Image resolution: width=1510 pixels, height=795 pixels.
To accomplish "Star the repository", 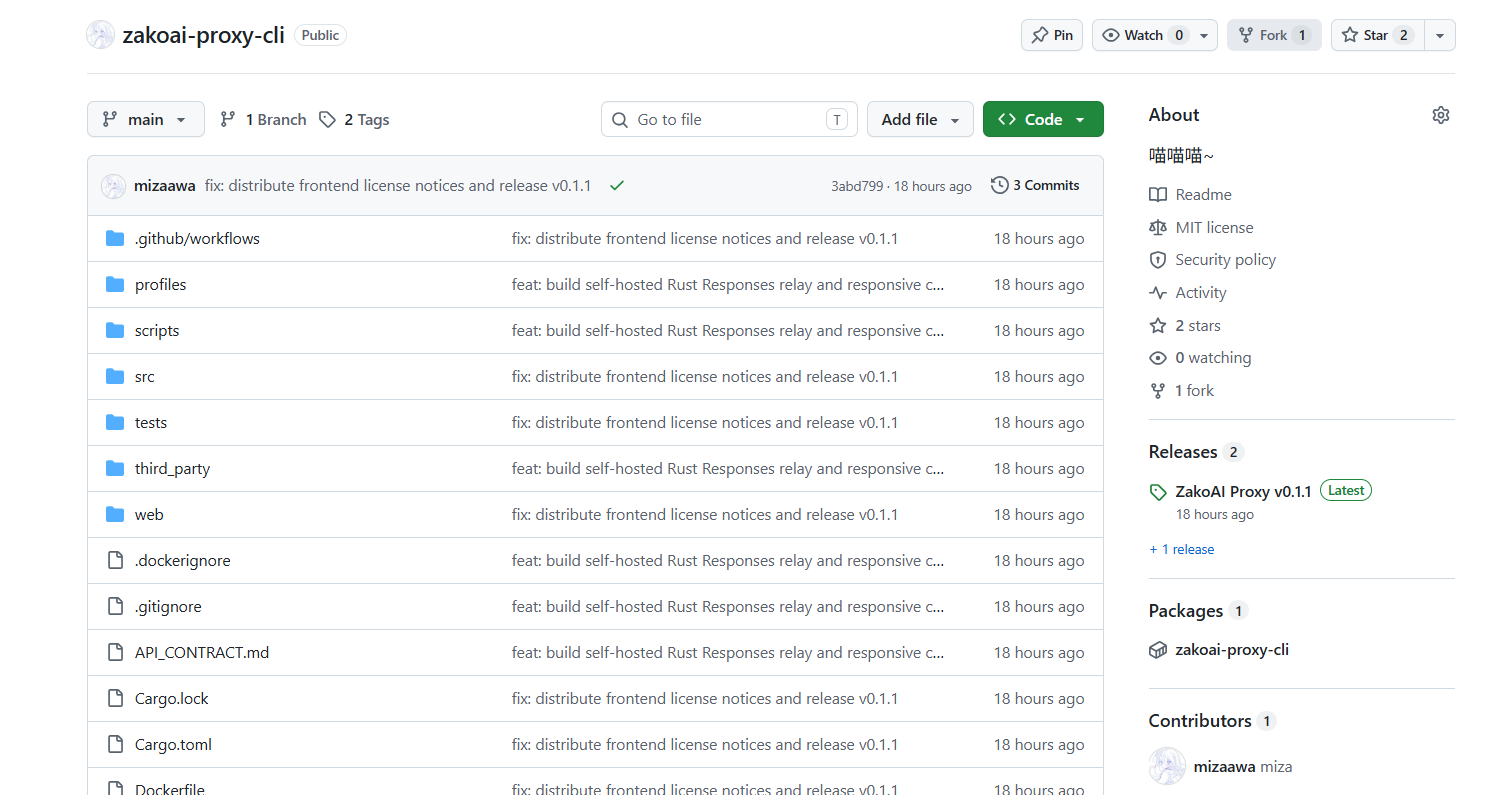I will click(x=1377, y=35).
